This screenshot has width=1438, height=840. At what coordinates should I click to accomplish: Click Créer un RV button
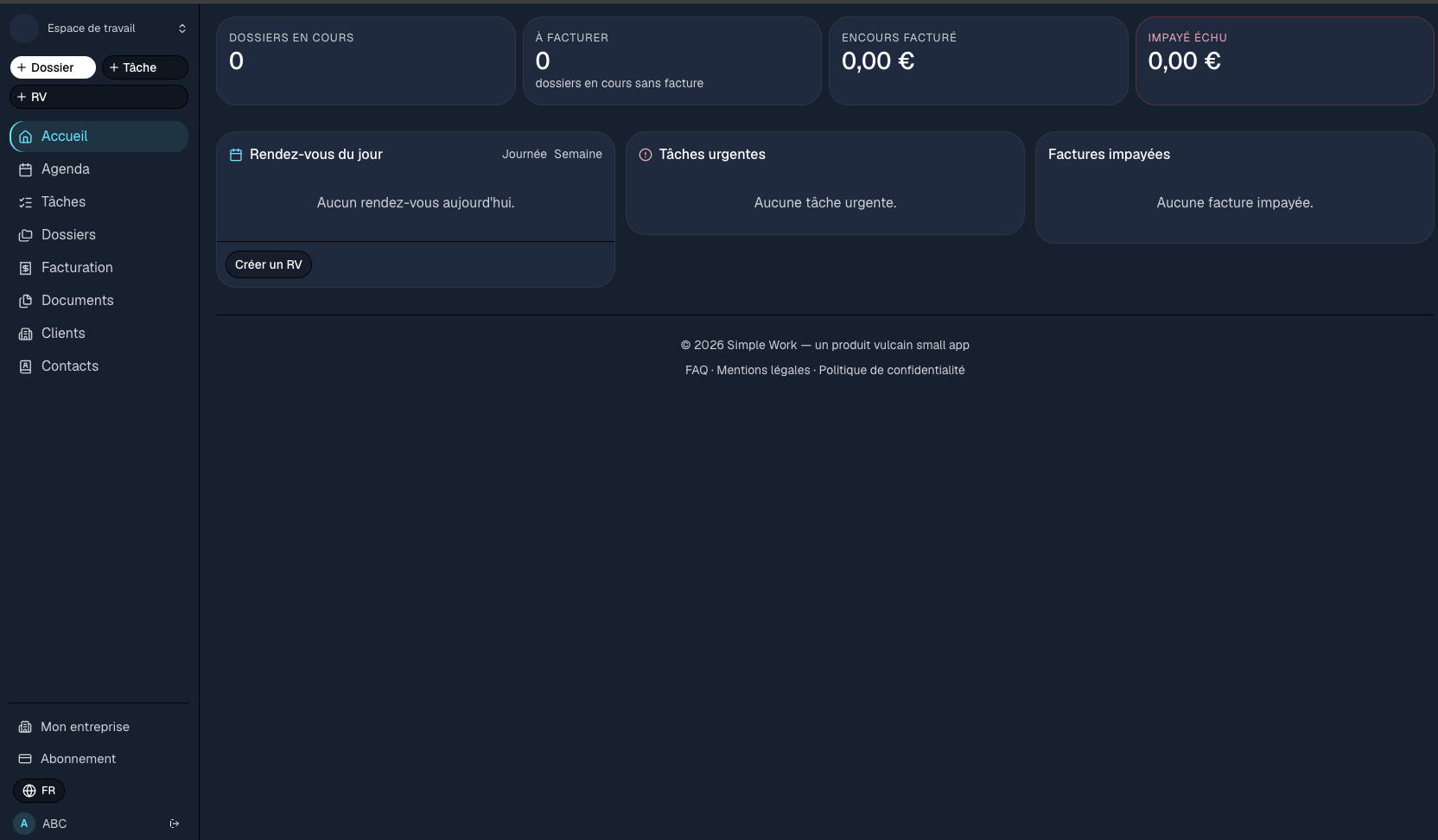[x=269, y=264]
